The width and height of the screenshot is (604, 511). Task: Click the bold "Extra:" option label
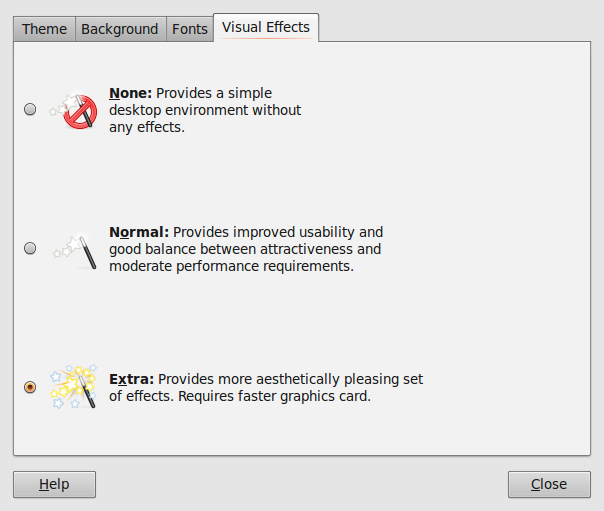[131, 379]
